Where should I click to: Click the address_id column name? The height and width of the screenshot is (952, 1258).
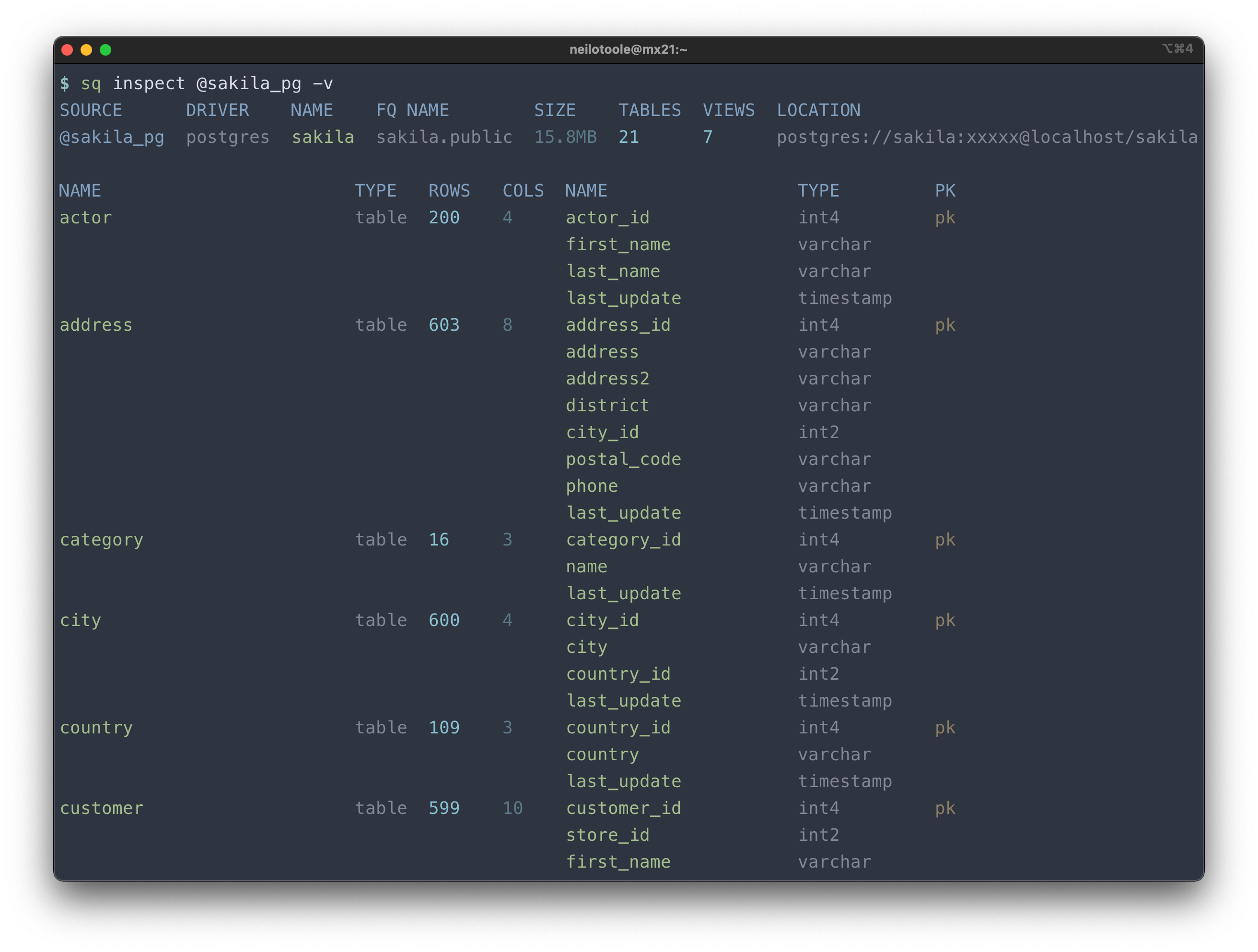[618, 325]
